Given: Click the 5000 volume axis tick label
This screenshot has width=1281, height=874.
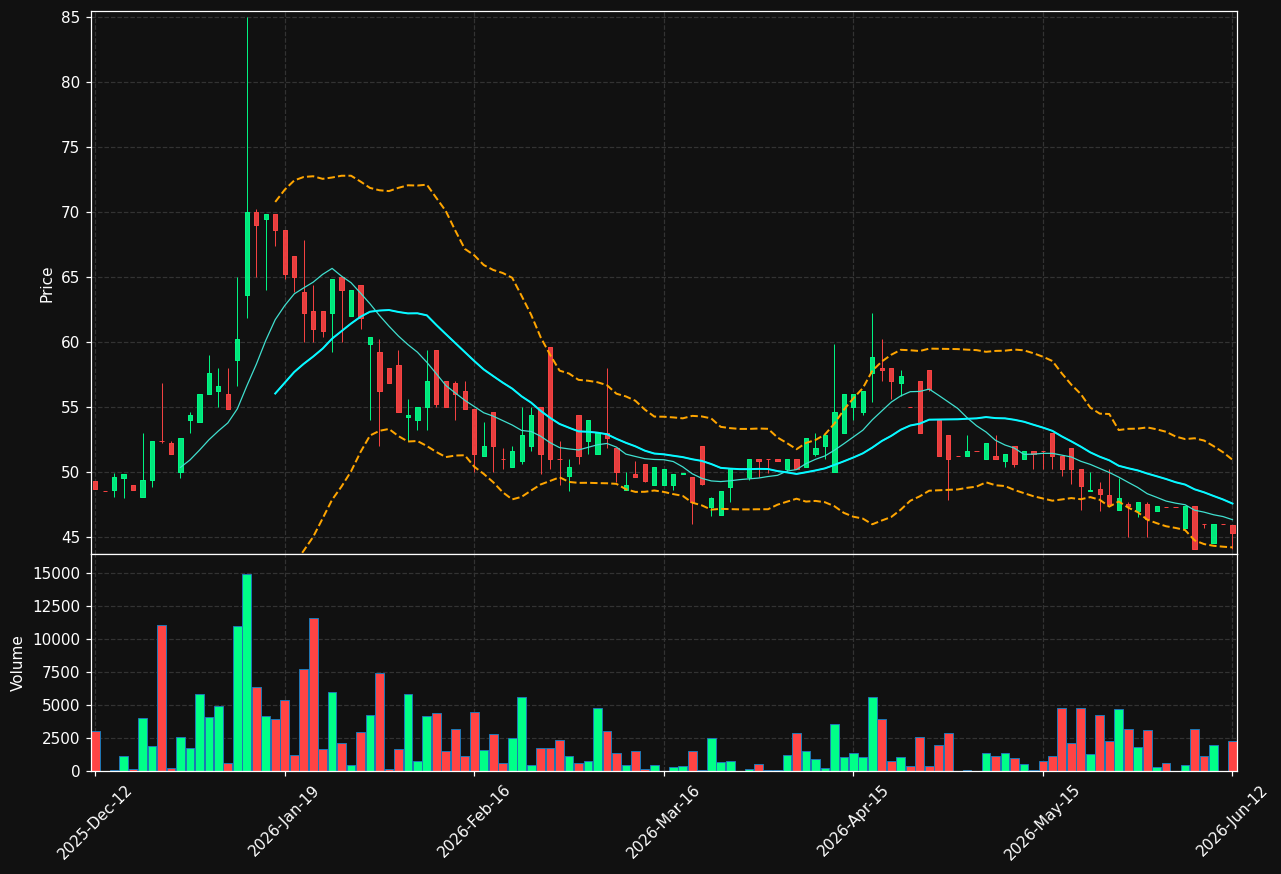Looking at the screenshot, I should (63, 706).
